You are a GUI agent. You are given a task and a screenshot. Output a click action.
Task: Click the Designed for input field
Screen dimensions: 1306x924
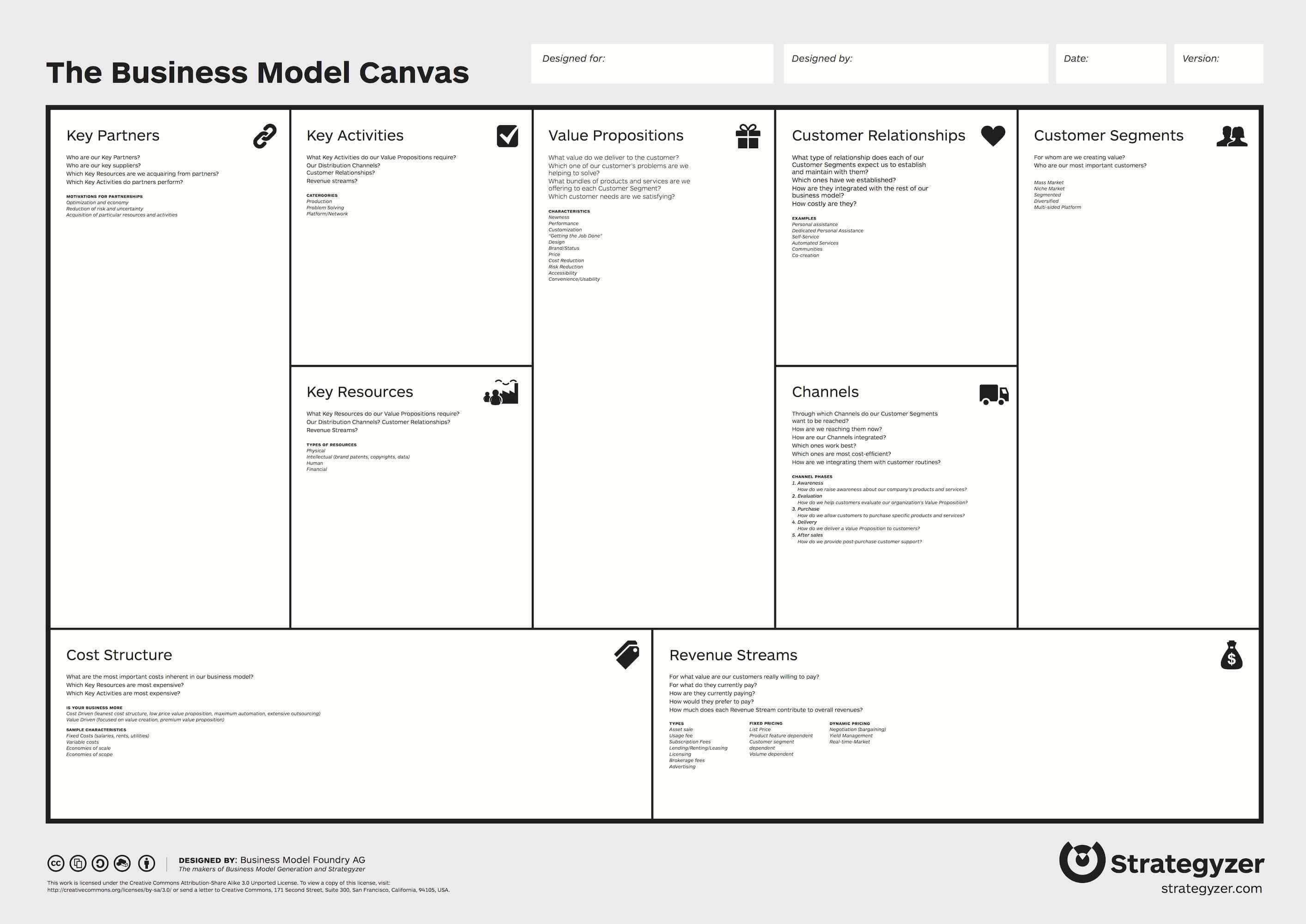point(652,64)
